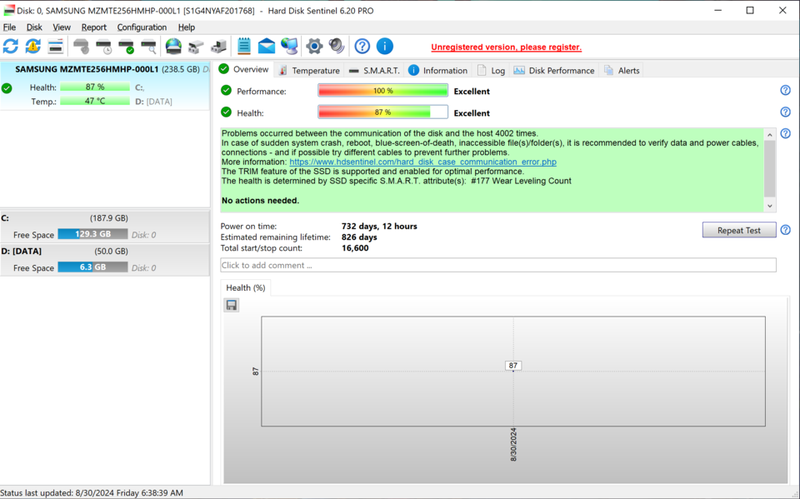Click the help question mark toolbar icon
This screenshot has width=800, height=499.
tap(362, 46)
